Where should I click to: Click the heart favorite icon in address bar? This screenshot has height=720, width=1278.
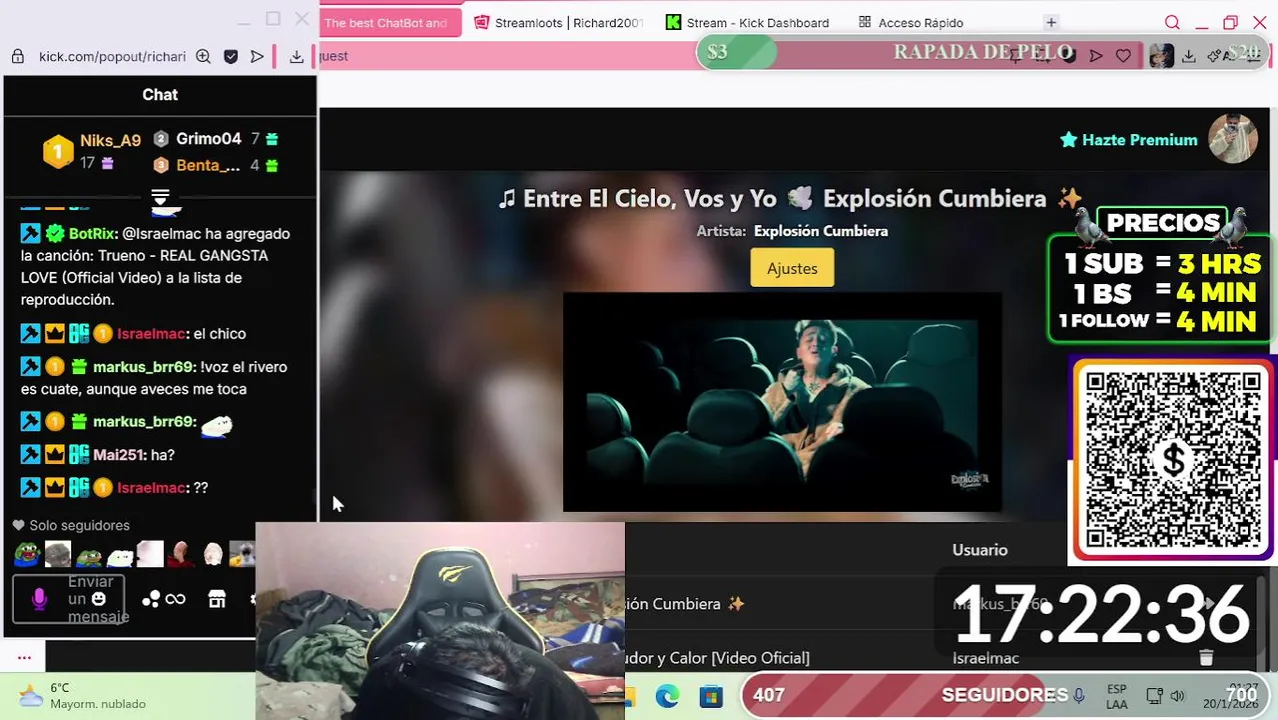pyautogui.click(x=1123, y=56)
